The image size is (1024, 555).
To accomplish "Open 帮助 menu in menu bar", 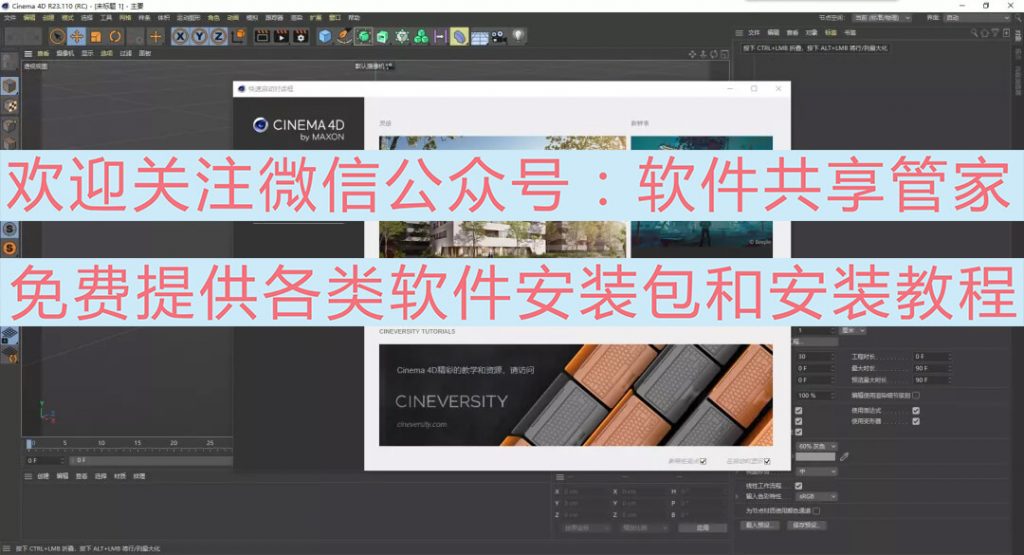I will [354, 18].
